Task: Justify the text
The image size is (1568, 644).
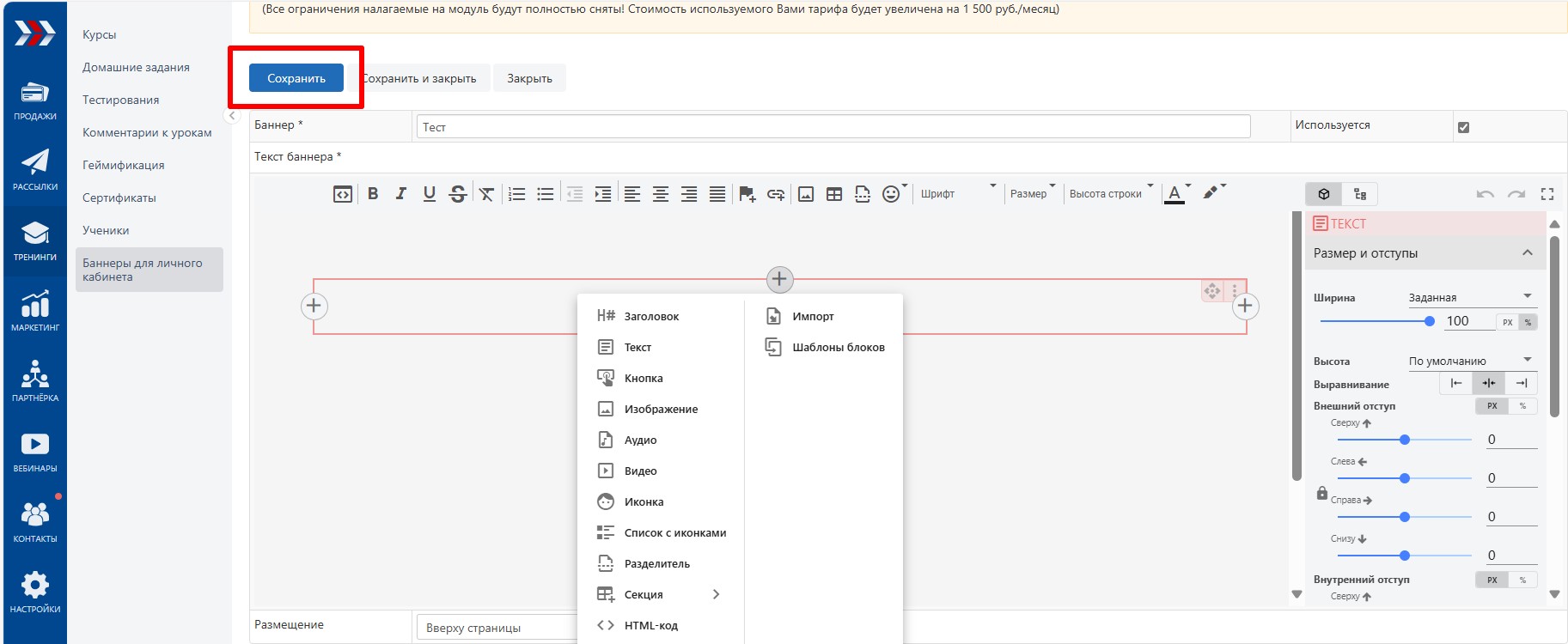Action: (x=717, y=194)
